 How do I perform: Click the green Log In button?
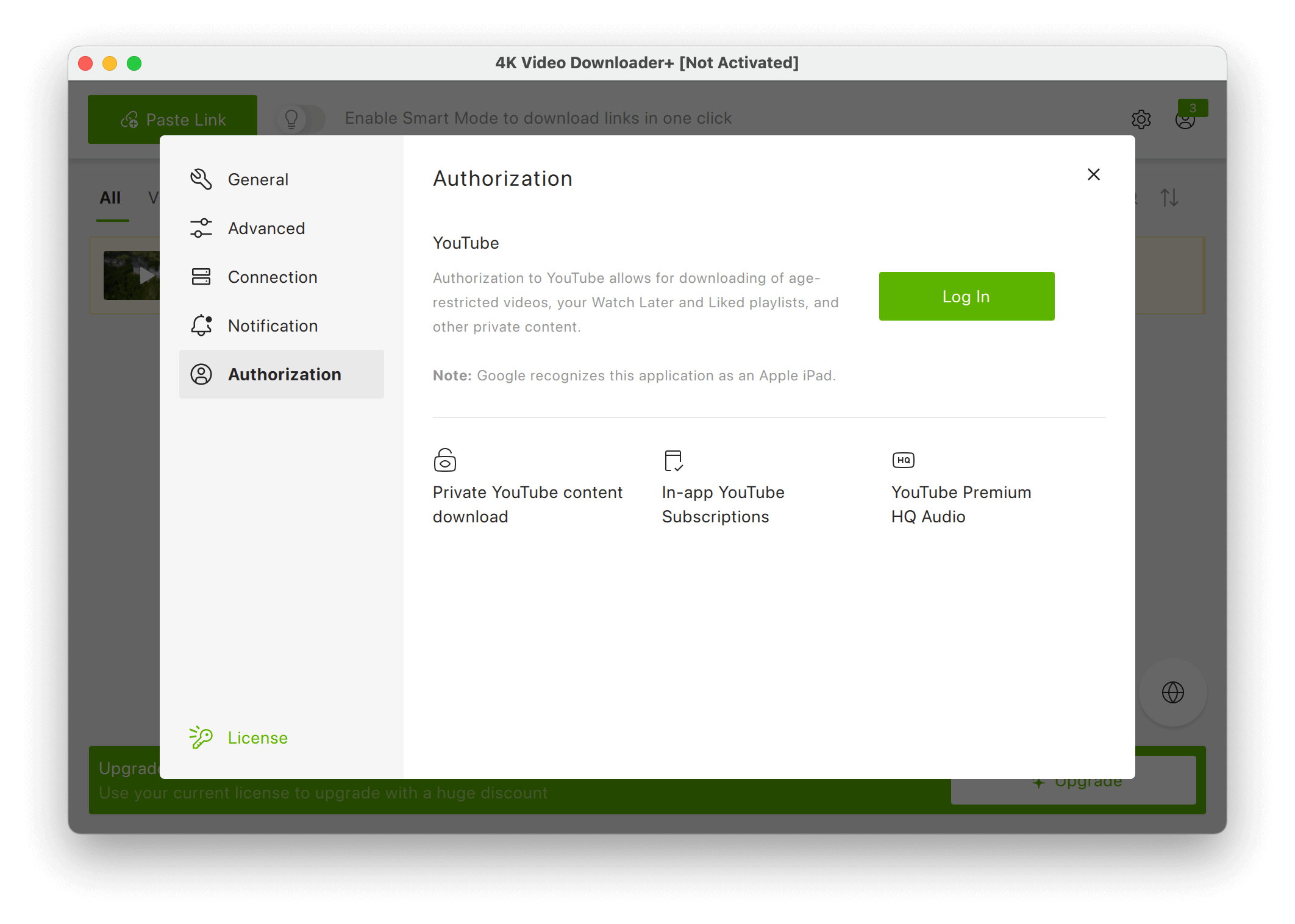tap(966, 296)
